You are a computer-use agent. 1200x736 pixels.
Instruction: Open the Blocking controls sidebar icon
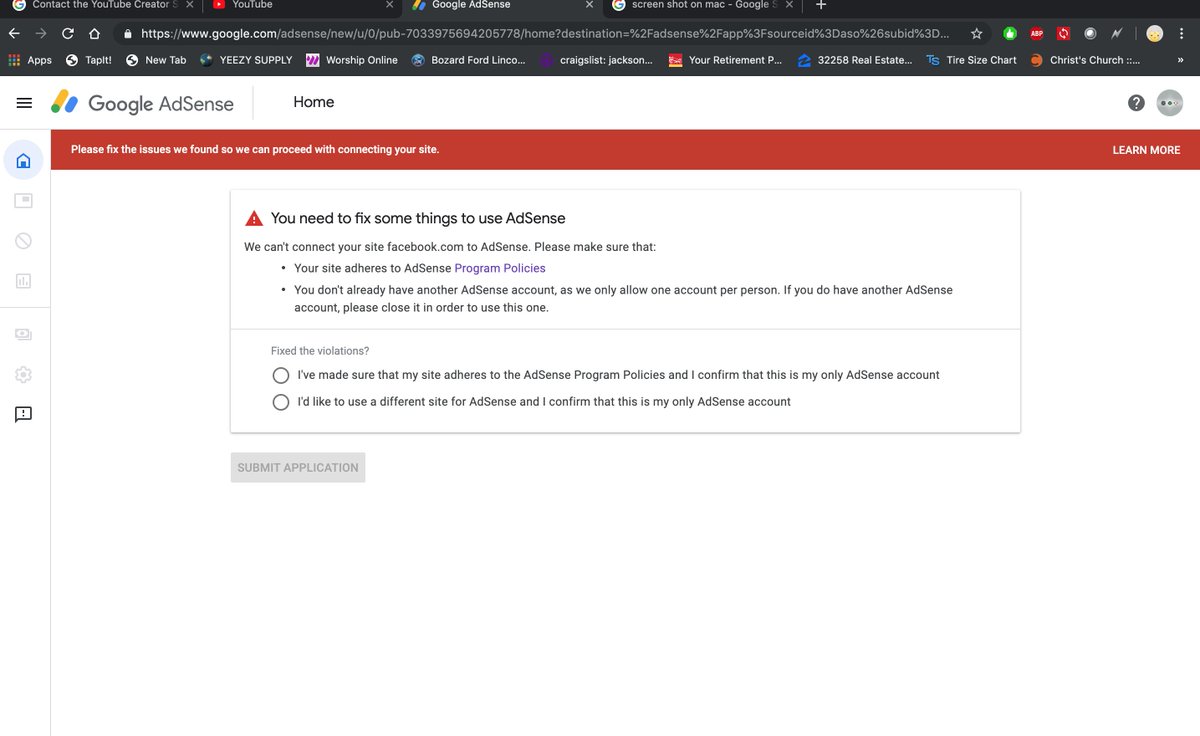pos(24,240)
